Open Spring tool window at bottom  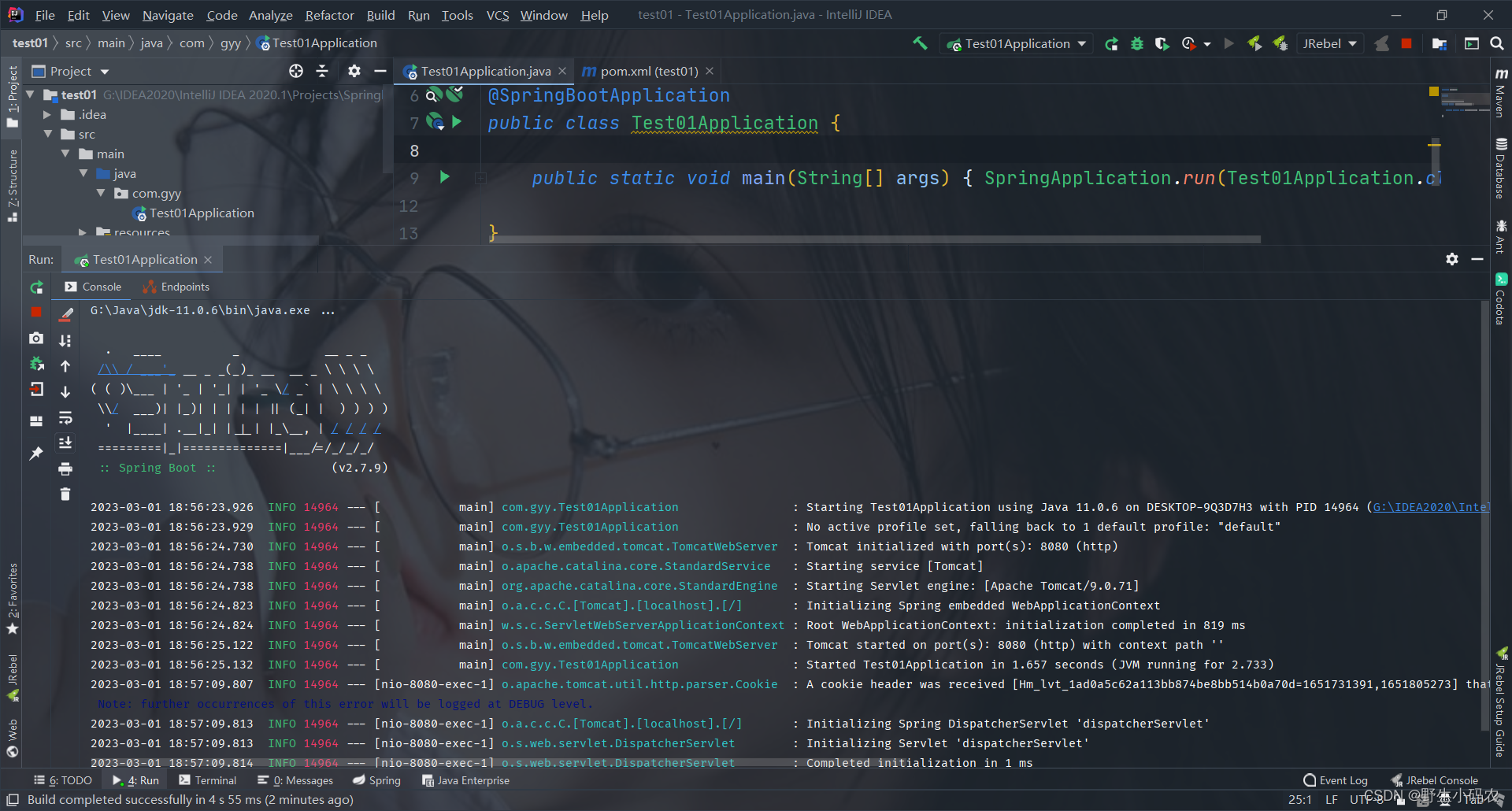pyautogui.click(x=376, y=780)
